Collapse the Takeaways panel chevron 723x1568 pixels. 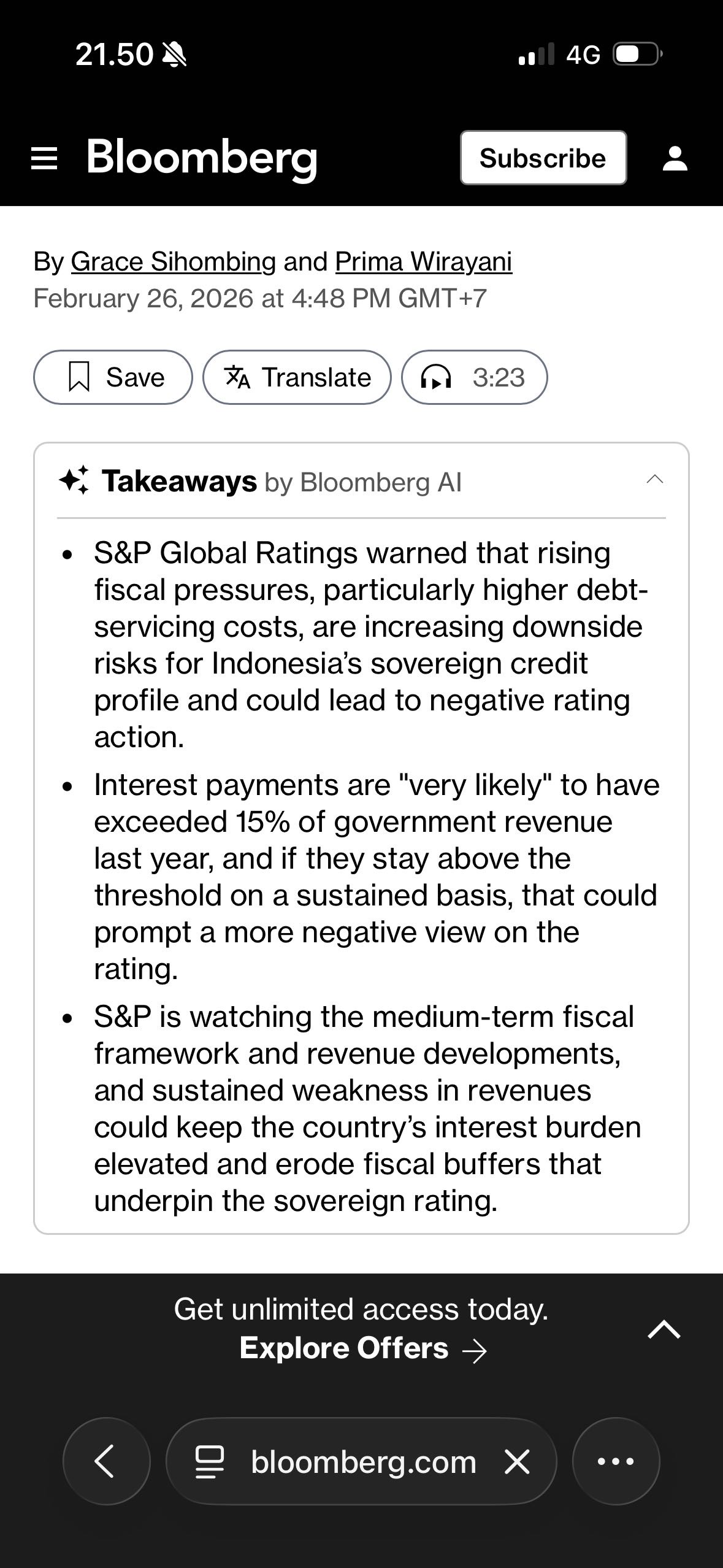[654, 480]
